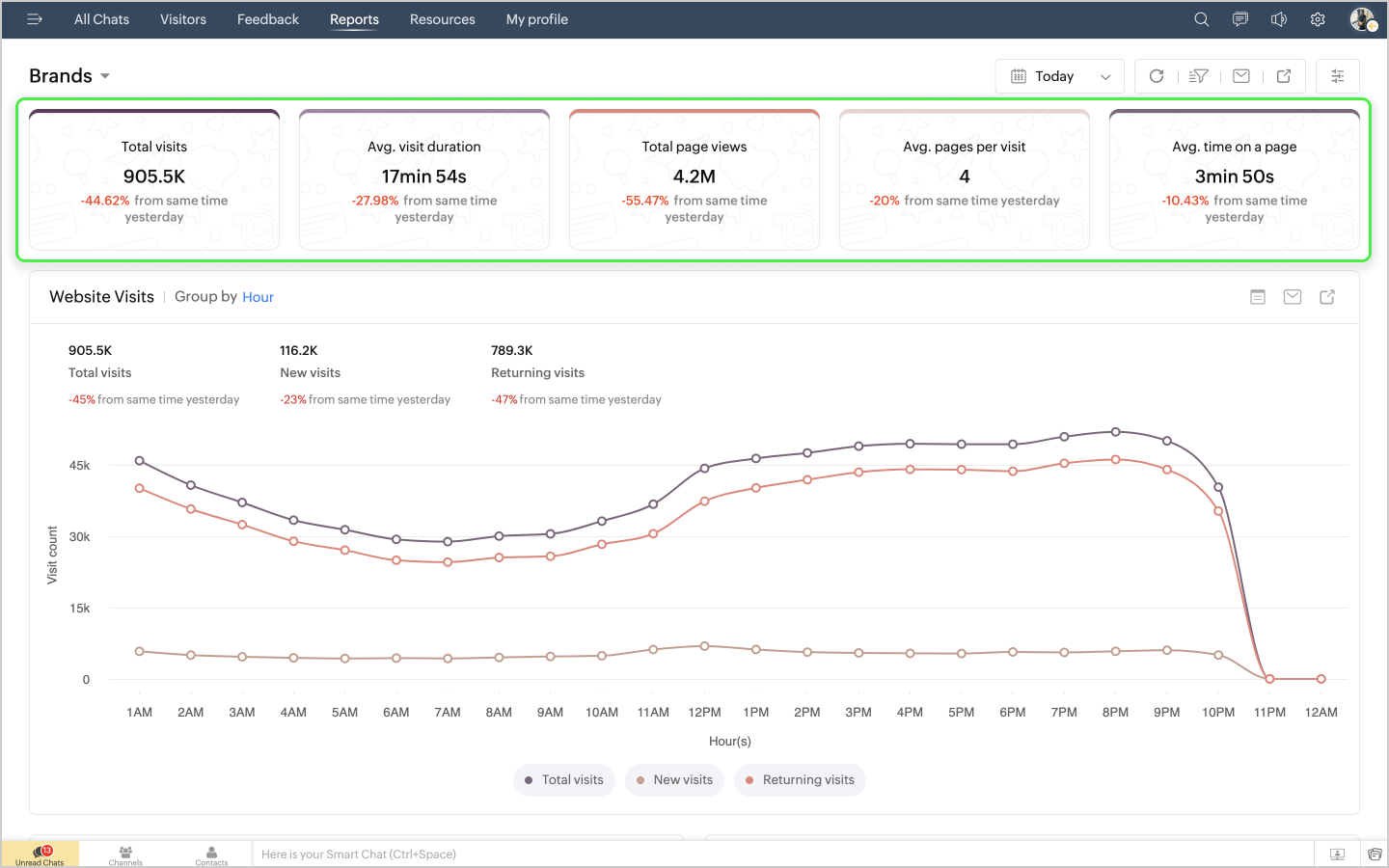Click the Total visits summary card
This screenshot has height=868, width=1389.
coord(154,180)
